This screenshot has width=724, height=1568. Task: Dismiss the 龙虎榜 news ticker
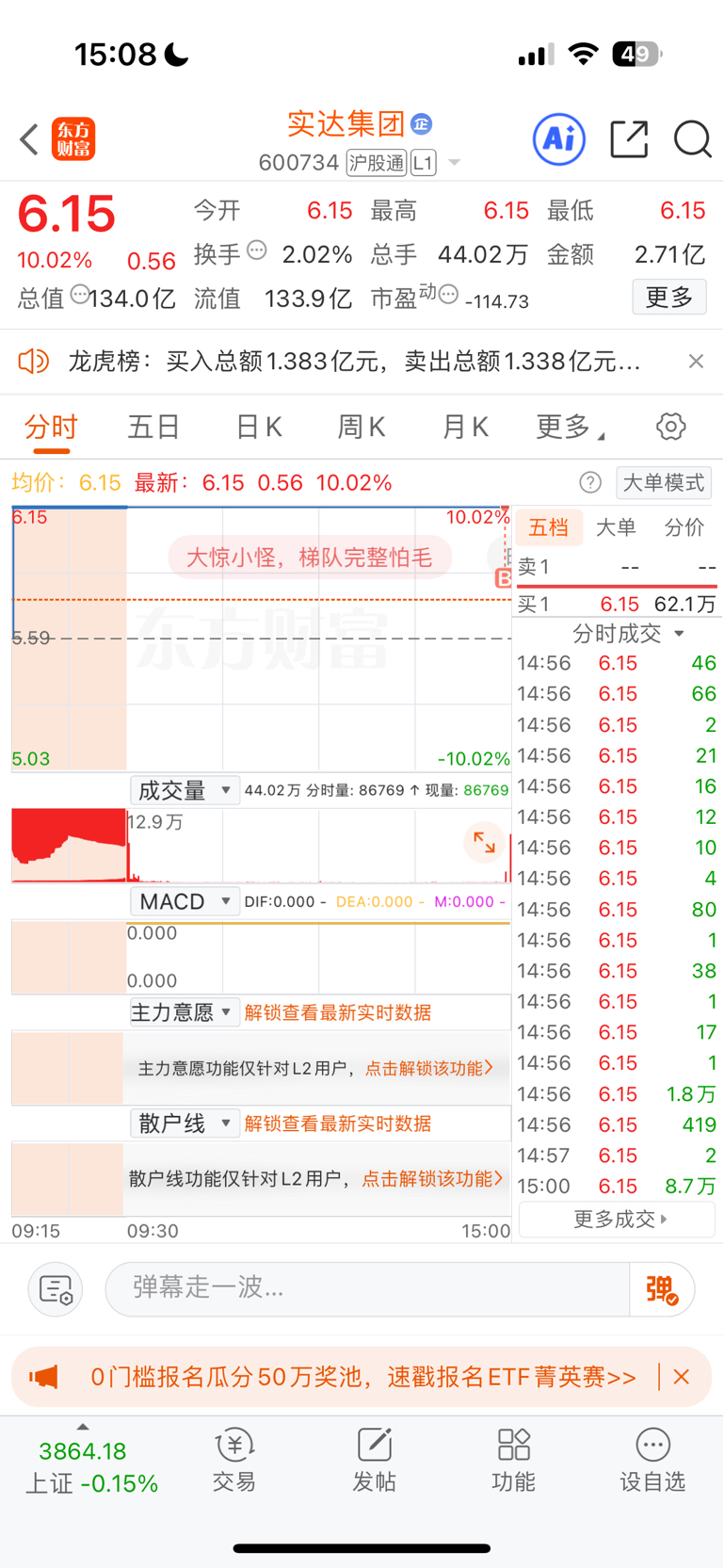[x=696, y=361]
